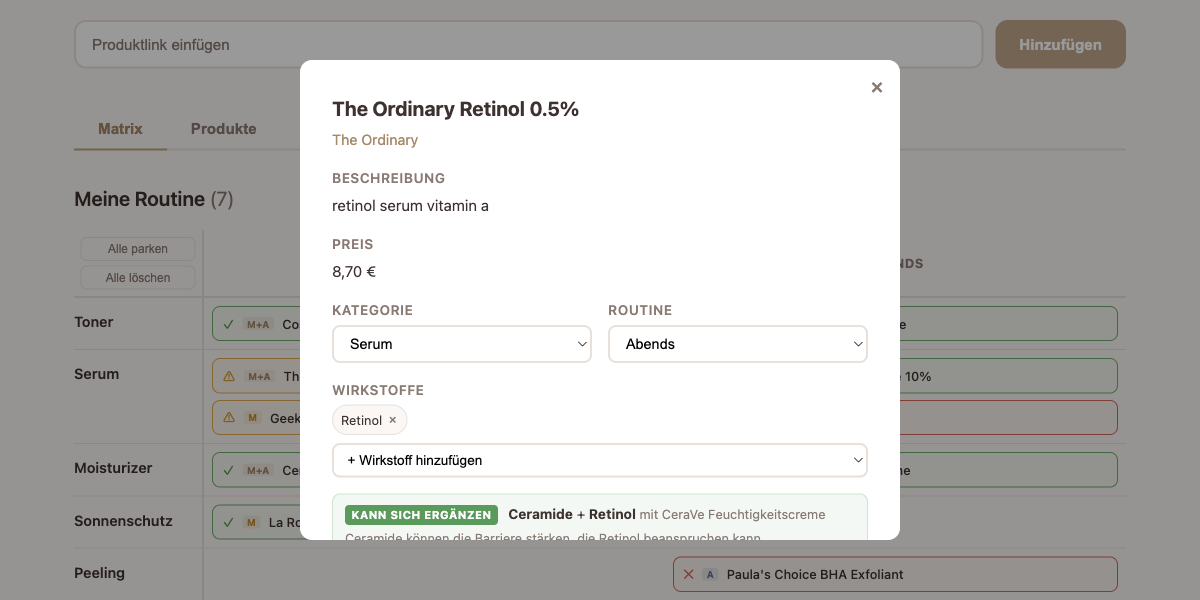The width and height of the screenshot is (1200, 600).
Task: Remove the Retinol ingredient chip
Action: pyautogui.click(x=393, y=420)
